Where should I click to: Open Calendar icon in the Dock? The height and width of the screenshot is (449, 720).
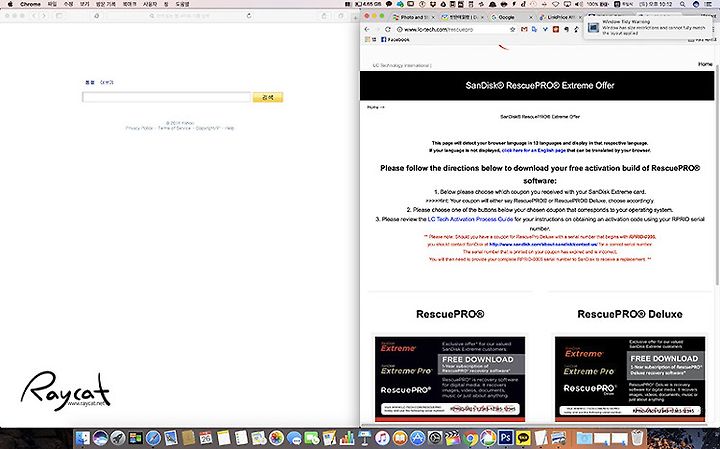(206, 438)
